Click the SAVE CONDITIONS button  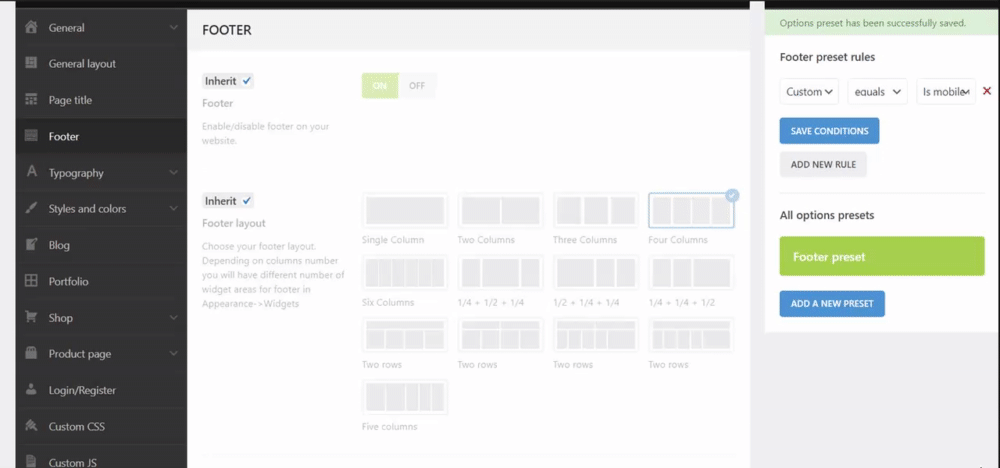pyautogui.click(x=829, y=131)
